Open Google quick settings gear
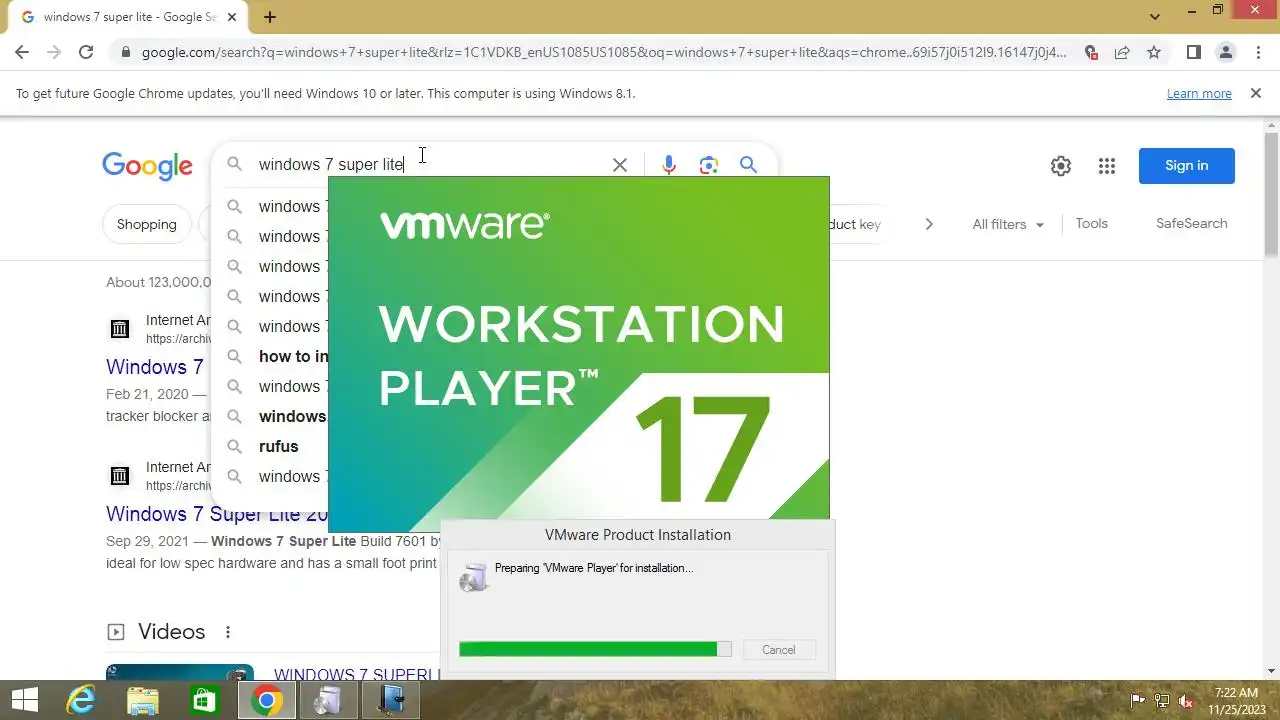This screenshot has height=720, width=1280. pos(1061,166)
